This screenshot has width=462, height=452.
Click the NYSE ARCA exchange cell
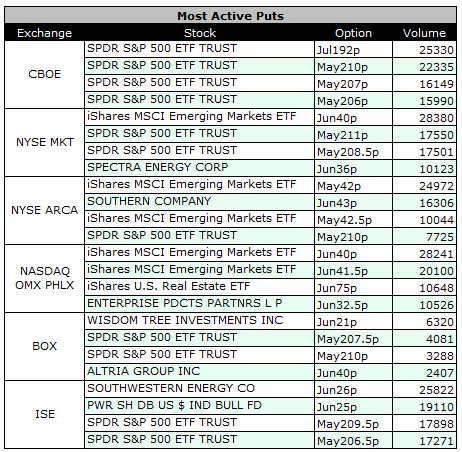45,210
